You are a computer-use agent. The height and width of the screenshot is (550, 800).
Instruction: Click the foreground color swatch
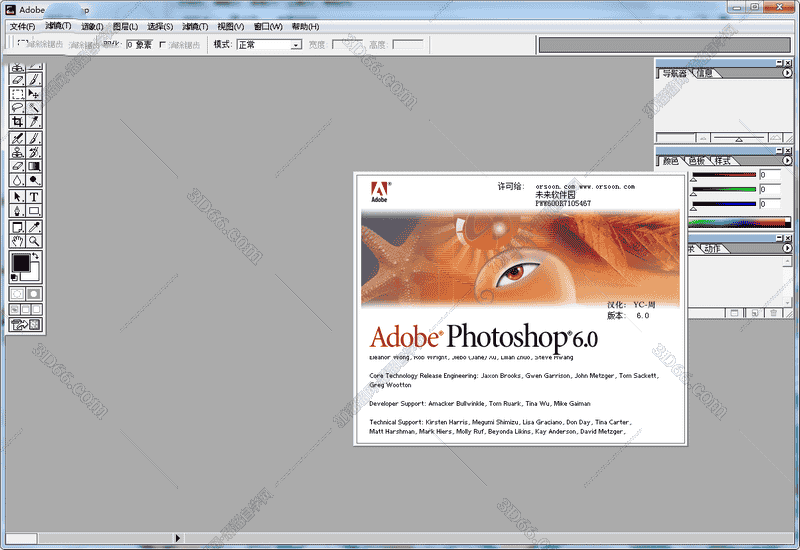click(x=20, y=263)
